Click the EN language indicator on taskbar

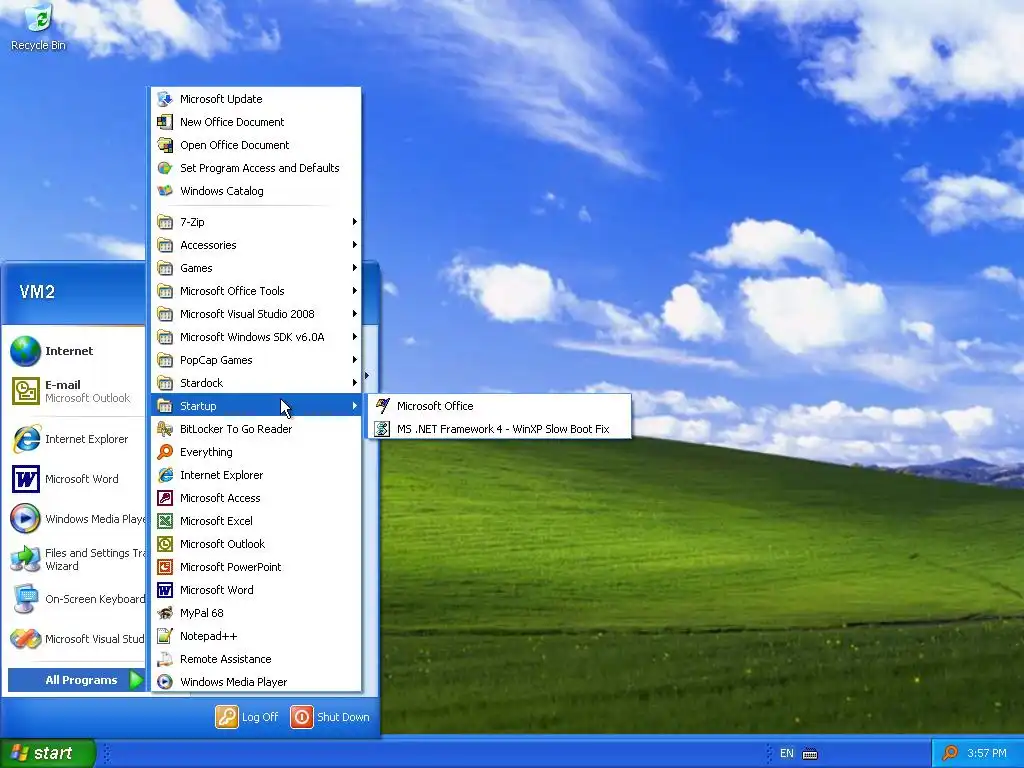click(x=787, y=753)
